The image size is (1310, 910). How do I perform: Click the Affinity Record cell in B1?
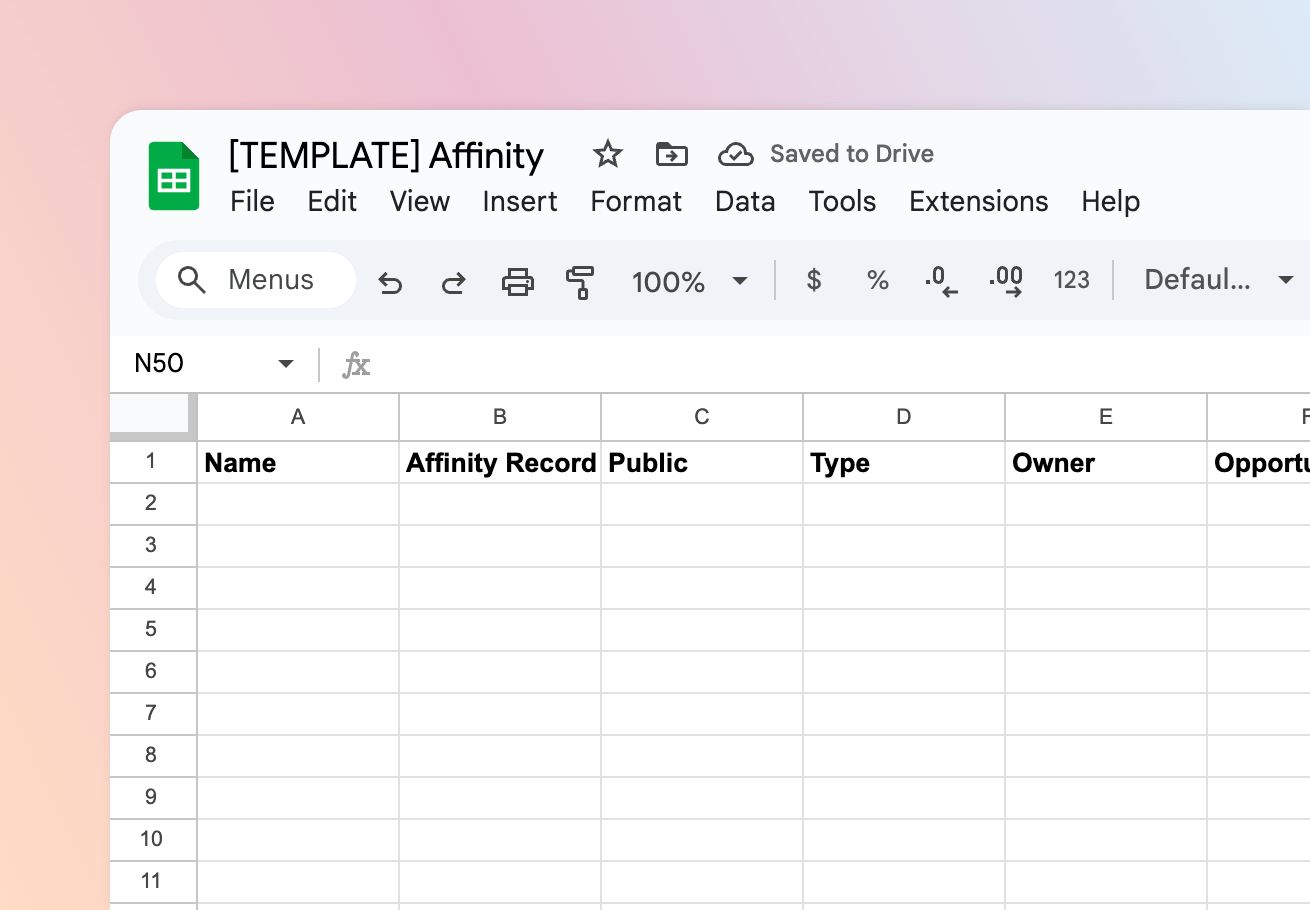500,462
